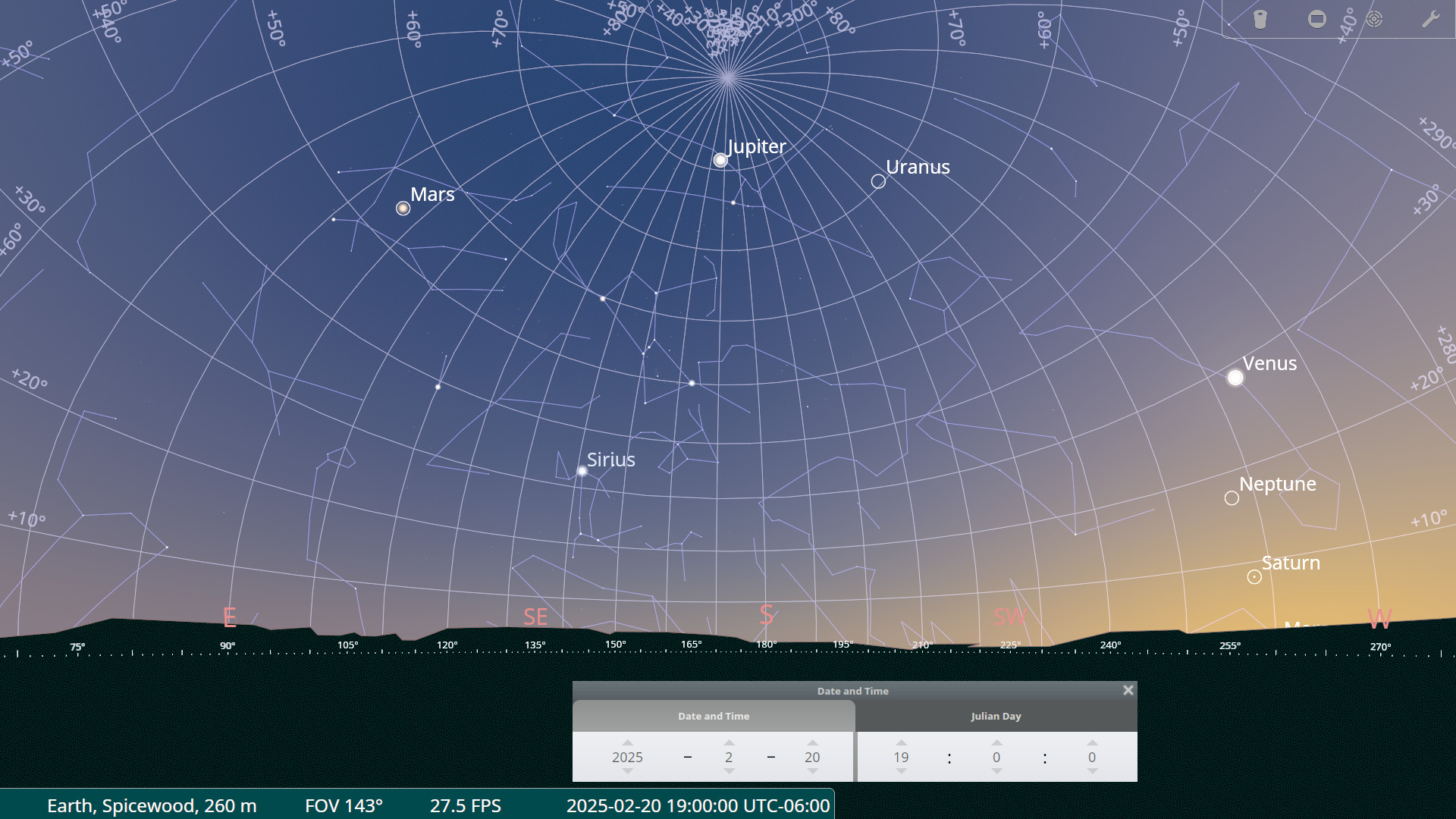This screenshot has width=1456, height=819.
Task: Switch to the Julian Day tab
Action: tap(996, 716)
